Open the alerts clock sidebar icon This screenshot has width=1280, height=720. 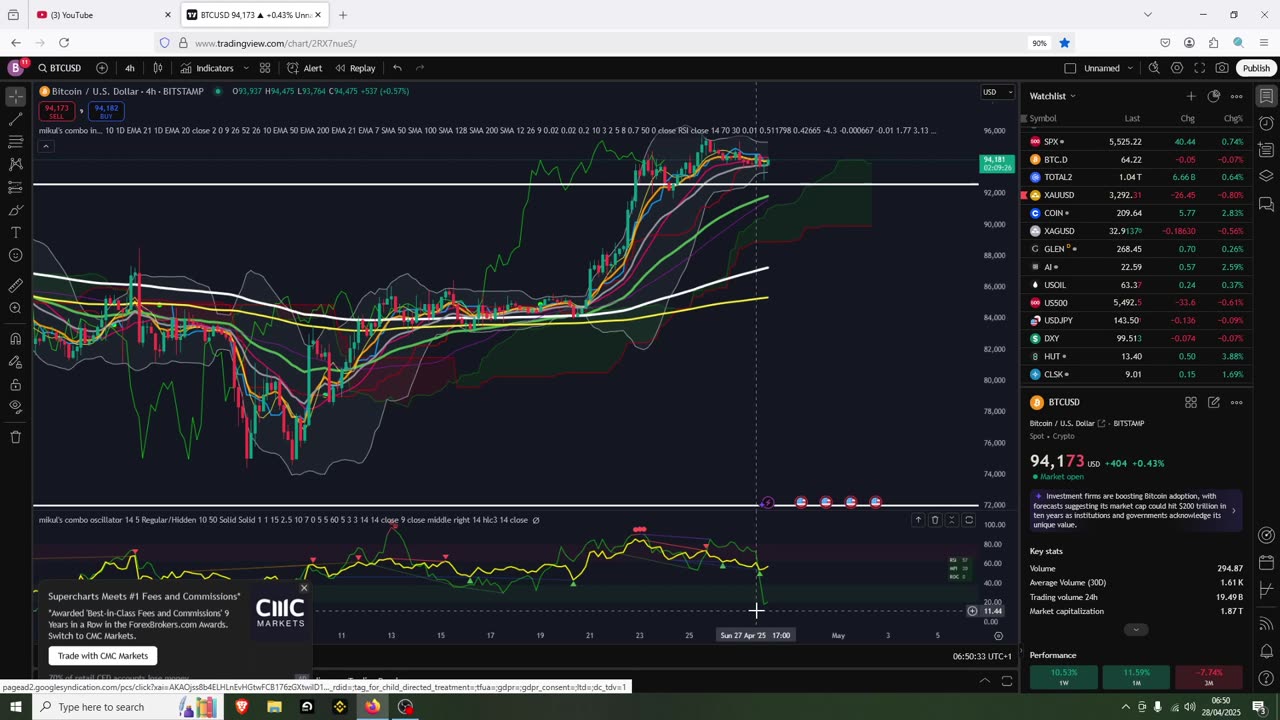(1266, 123)
